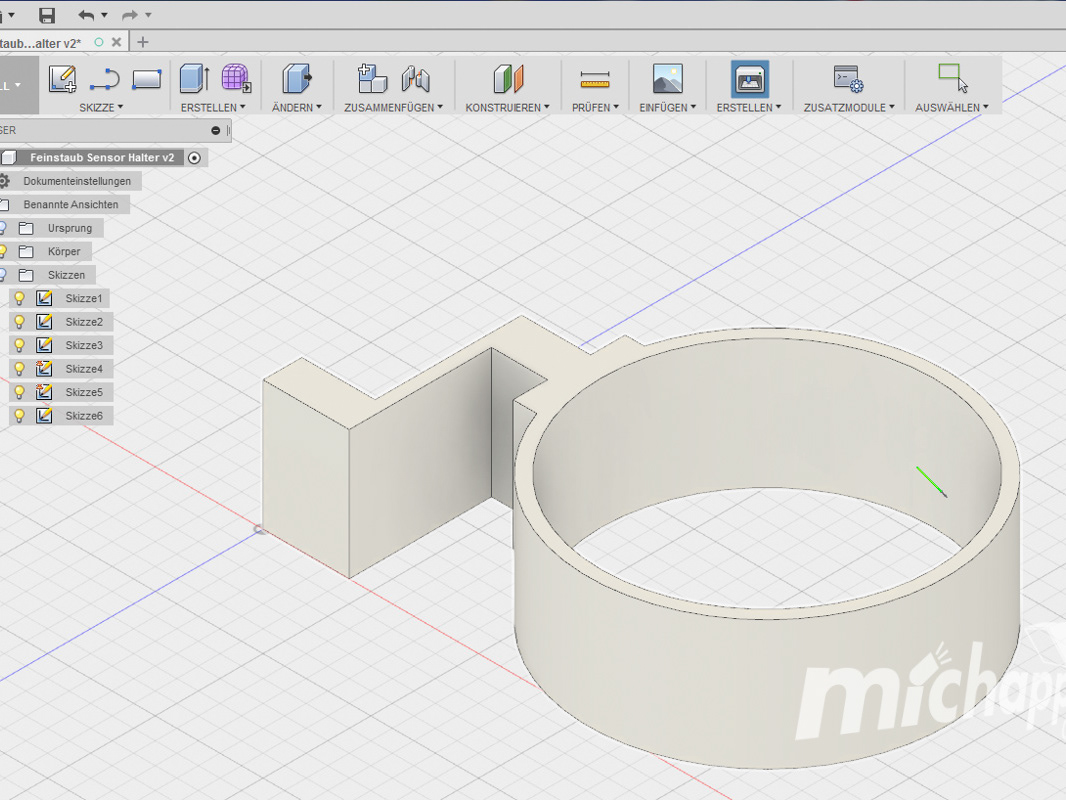Screen dimensions: 1066x800
Task: Select the Press Pull modify icon
Action: [x=296, y=79]
